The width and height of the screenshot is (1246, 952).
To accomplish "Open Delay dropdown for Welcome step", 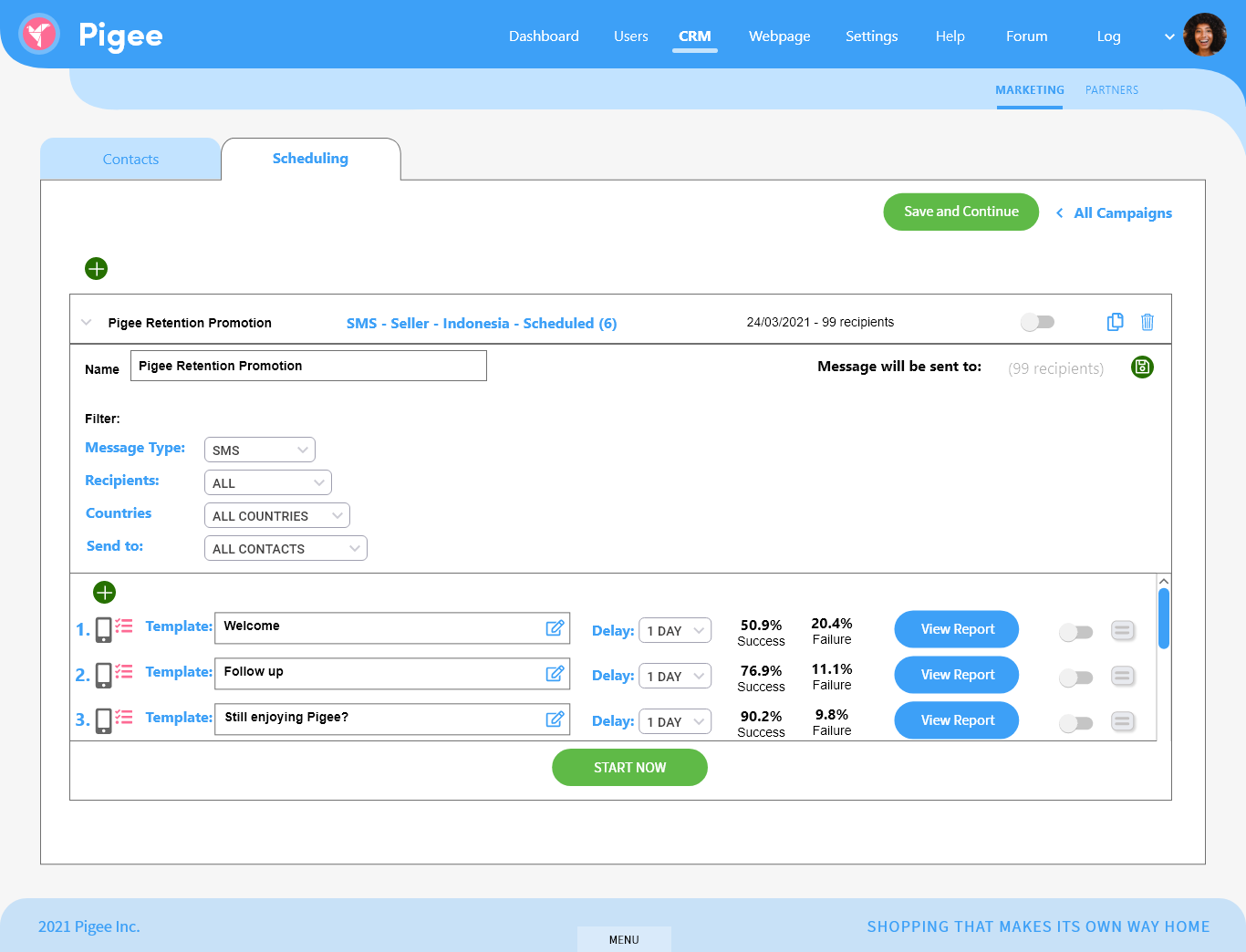I will pos(675,630).
